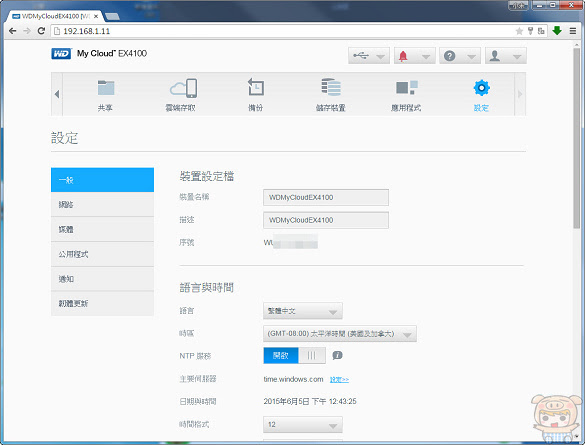Click the 設定>> link for NTP server
Image resolution: width=585 pixels, height=445 pixels.
(339, 379)
